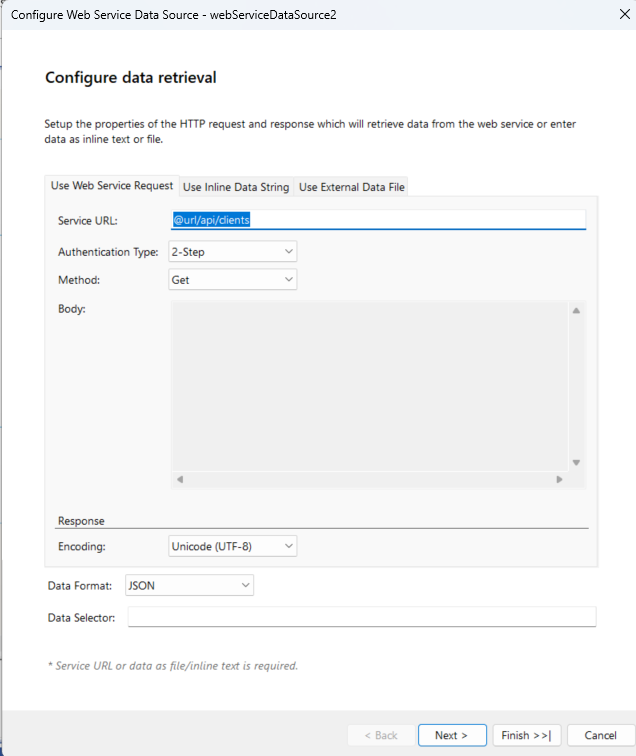Viewport: 636px width, 756px height.
Task: Switch to Use Web Service Request tab
Action: tap(112, 186)
